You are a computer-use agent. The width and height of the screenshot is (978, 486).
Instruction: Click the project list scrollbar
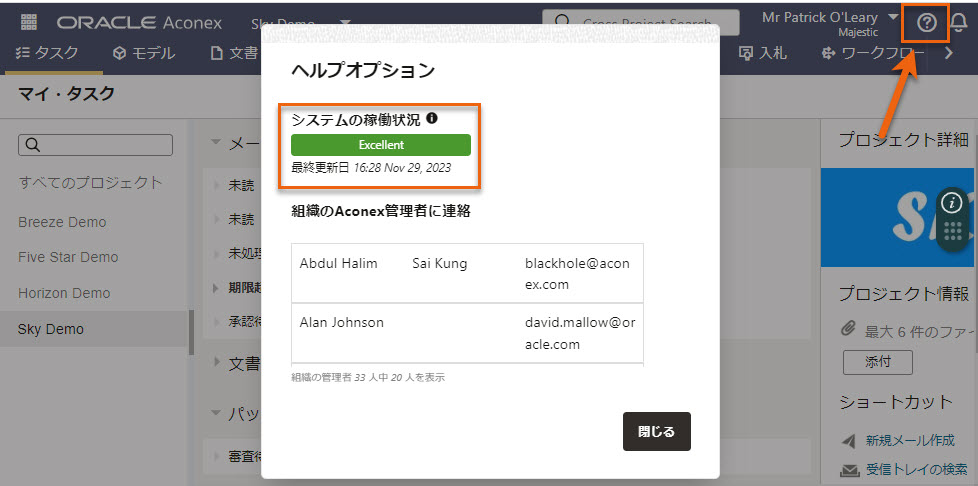[191, 332]
